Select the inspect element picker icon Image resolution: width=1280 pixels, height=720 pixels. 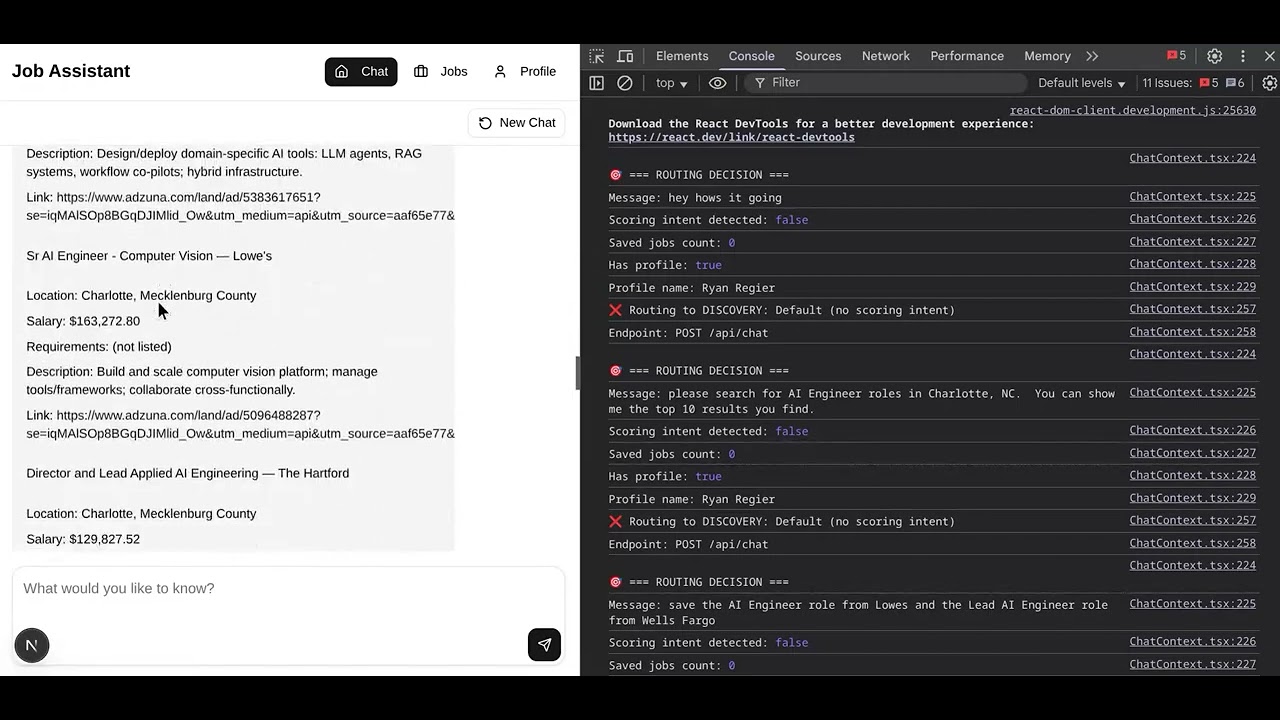click(597, 56)
